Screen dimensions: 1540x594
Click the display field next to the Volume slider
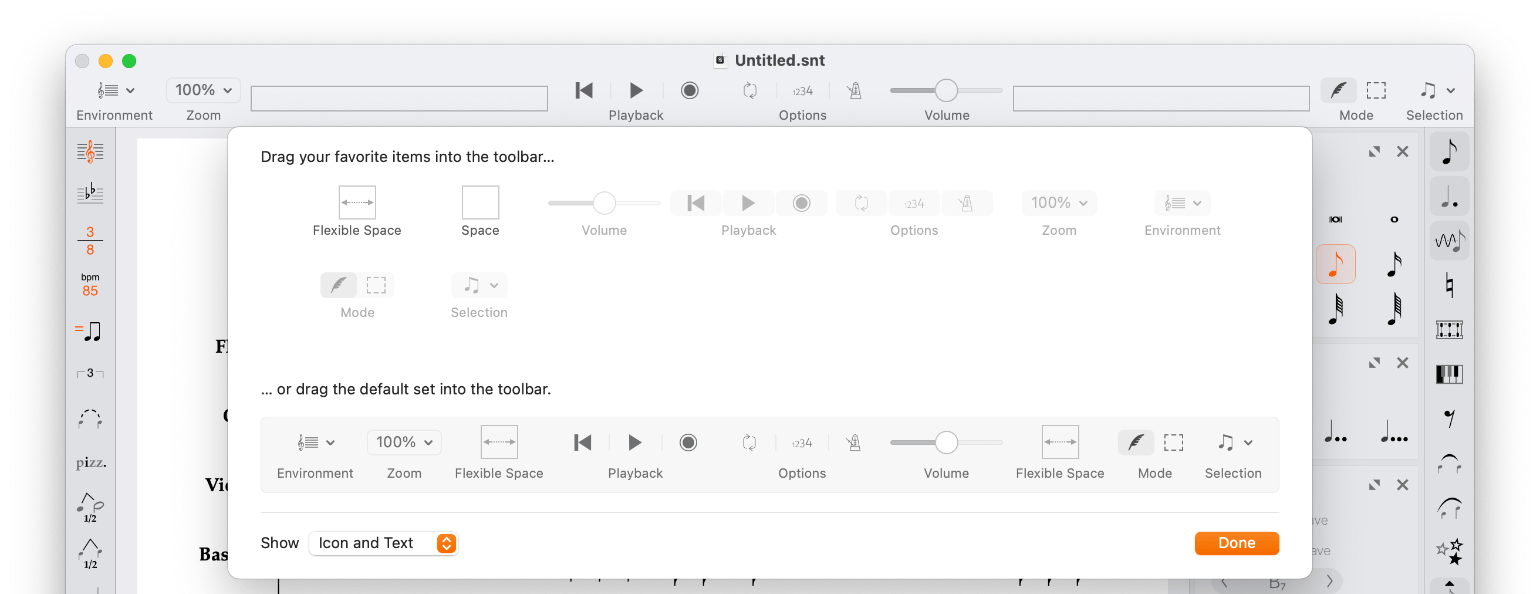[1161, 98]
